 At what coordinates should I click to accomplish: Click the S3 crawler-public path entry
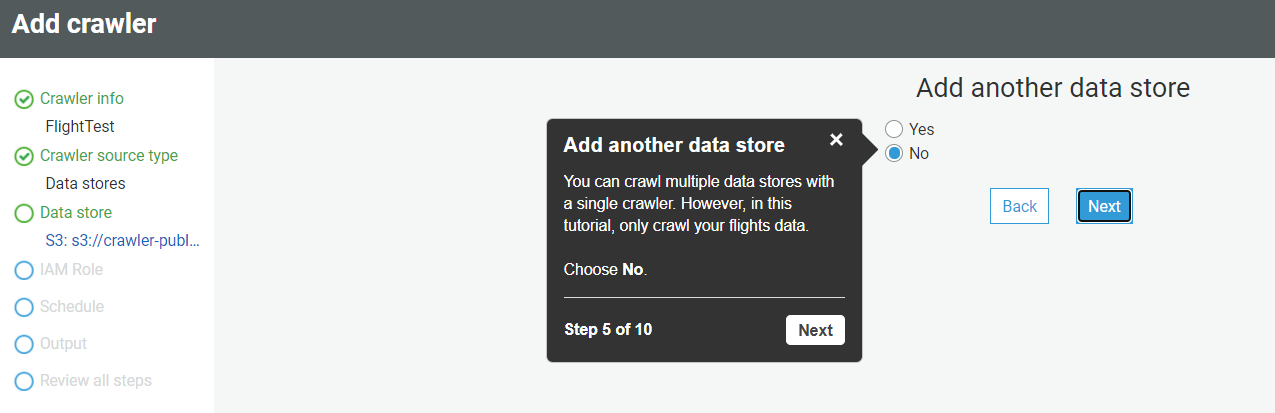click(x=122, y=241)
